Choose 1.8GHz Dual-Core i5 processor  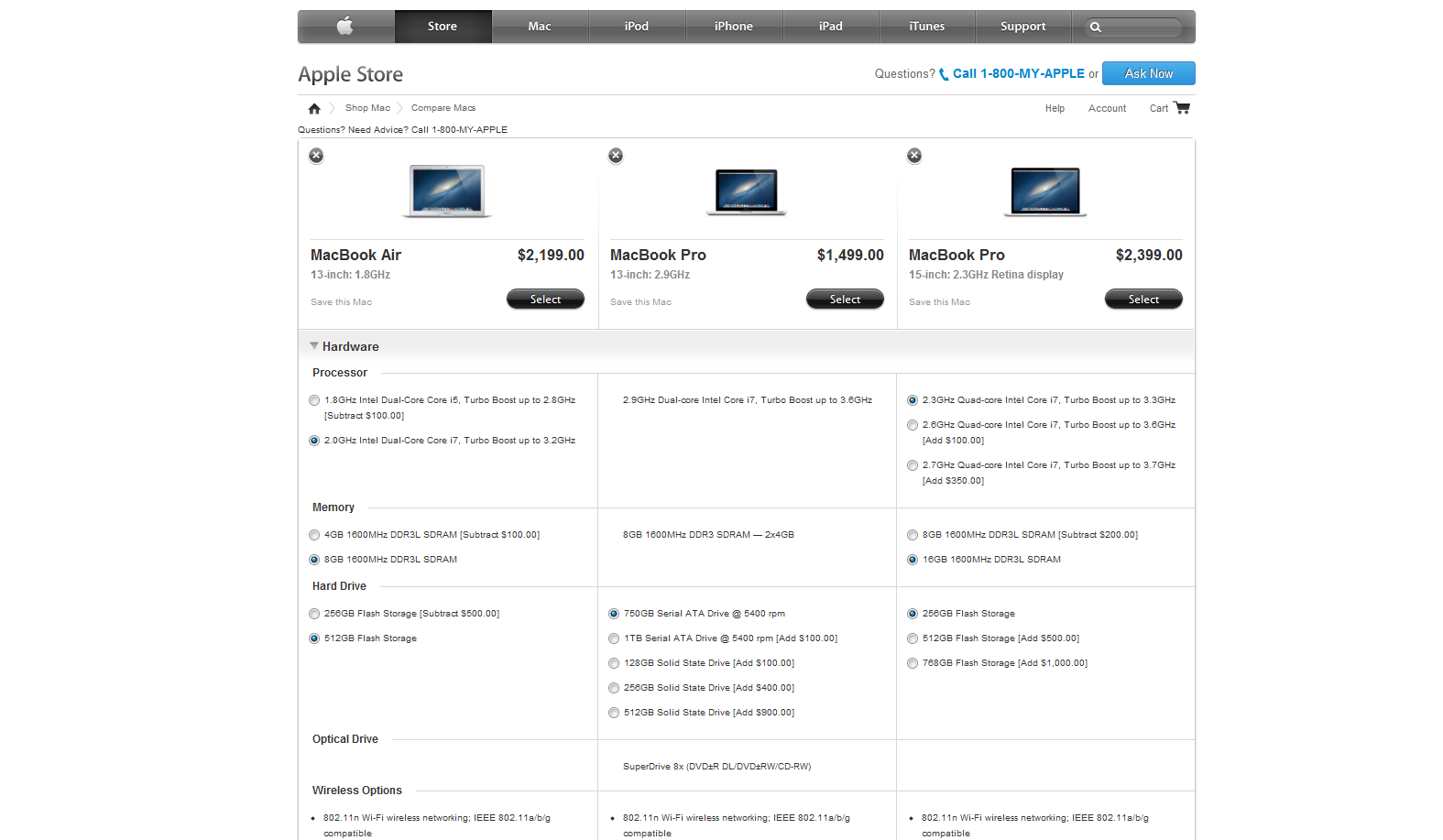(x=314, y=400)
